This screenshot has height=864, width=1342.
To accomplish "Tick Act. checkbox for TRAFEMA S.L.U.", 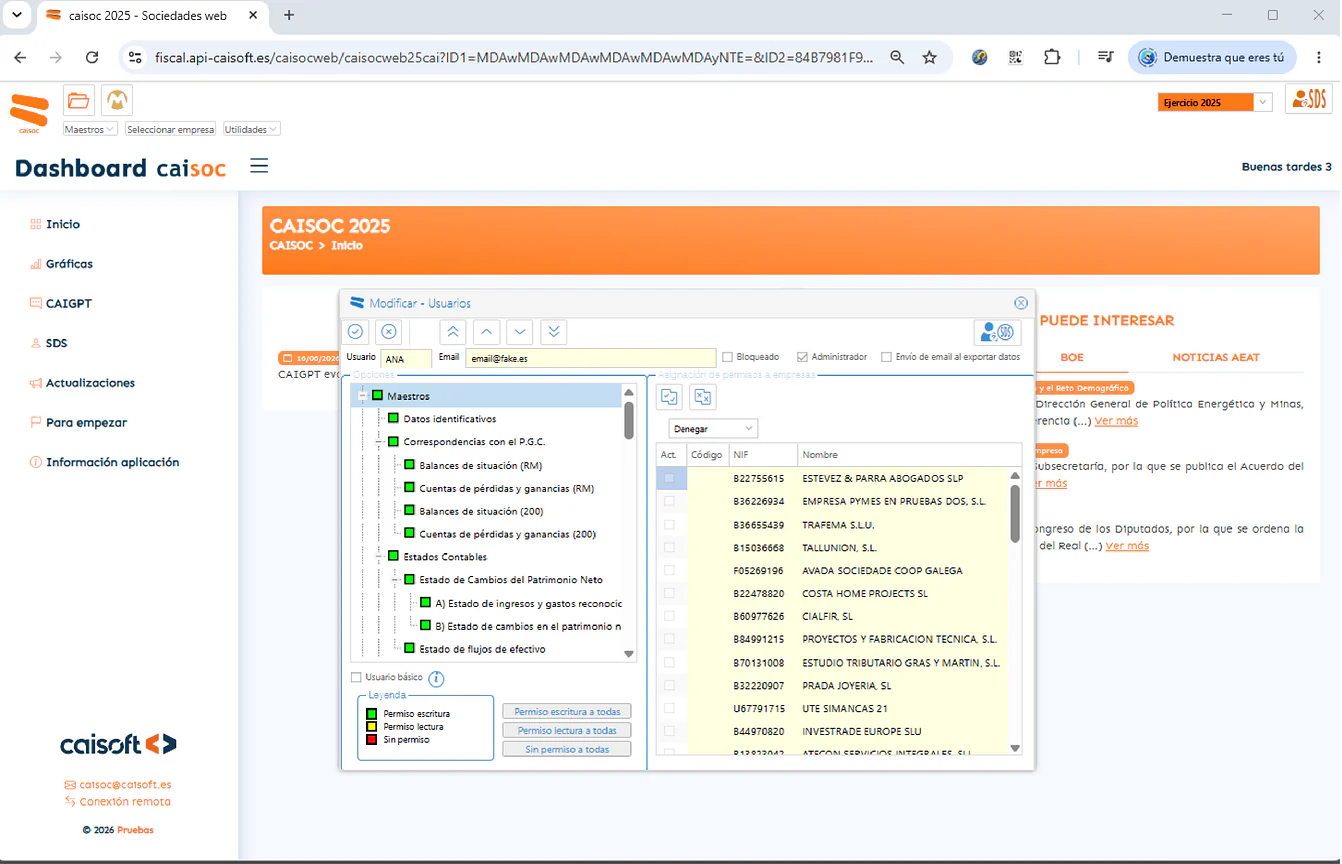I will (669, 525).
